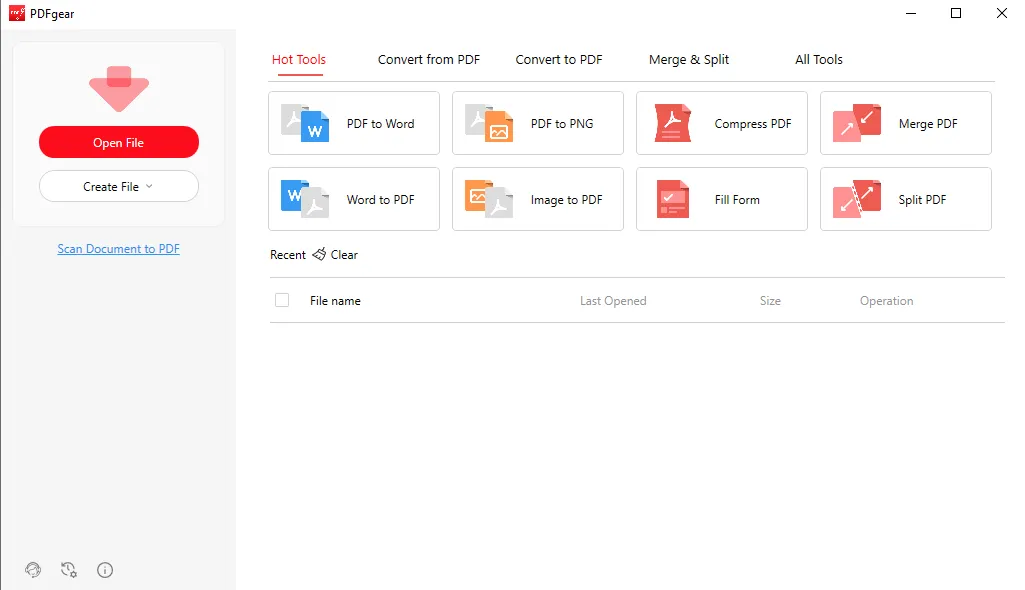Open the settings gear icon in sidebar
This screenshot has width=1025, height=590.
pyautogui.click(x=69, y=570)
